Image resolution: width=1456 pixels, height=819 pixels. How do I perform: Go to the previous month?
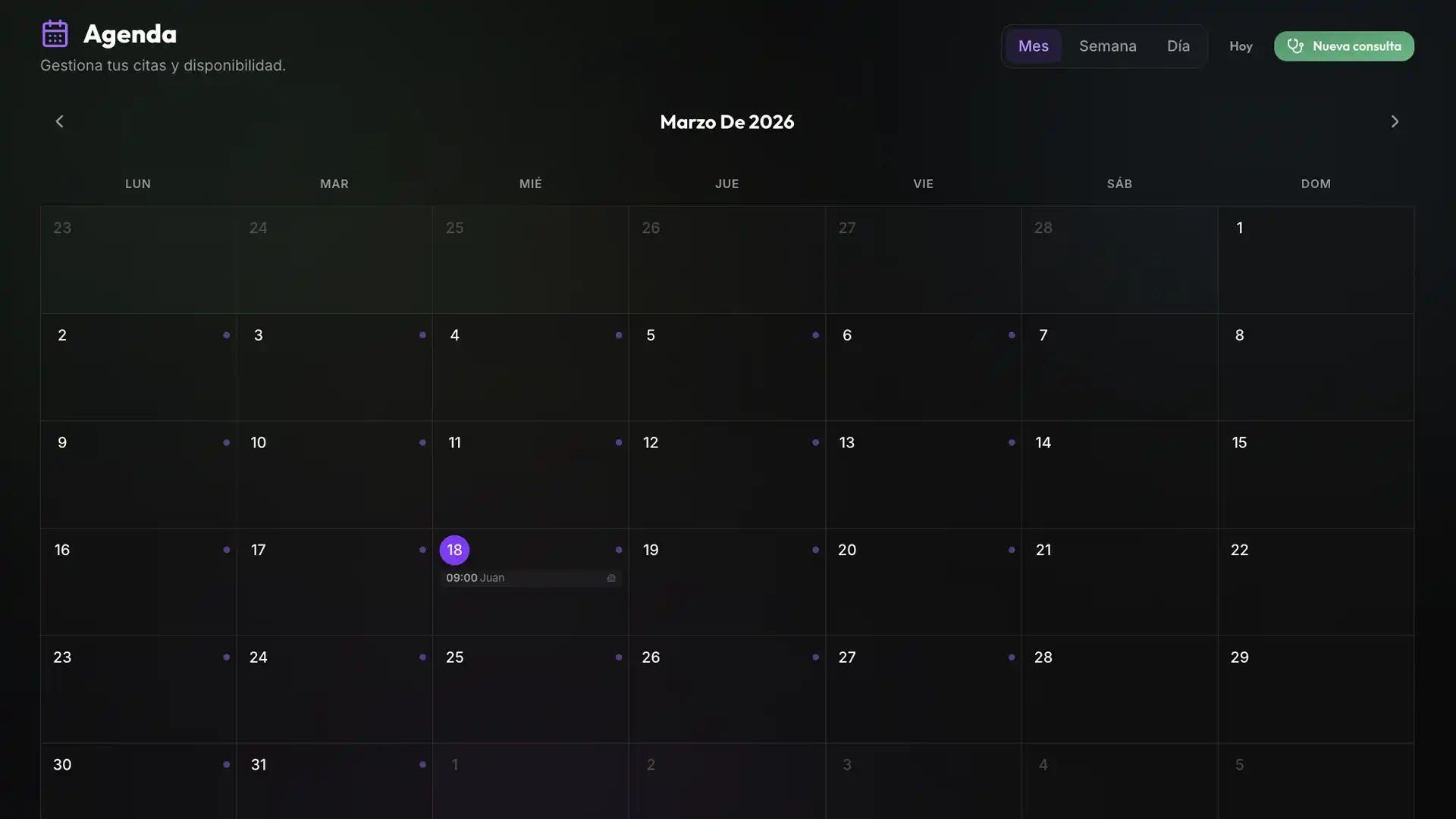click(59, 121)
